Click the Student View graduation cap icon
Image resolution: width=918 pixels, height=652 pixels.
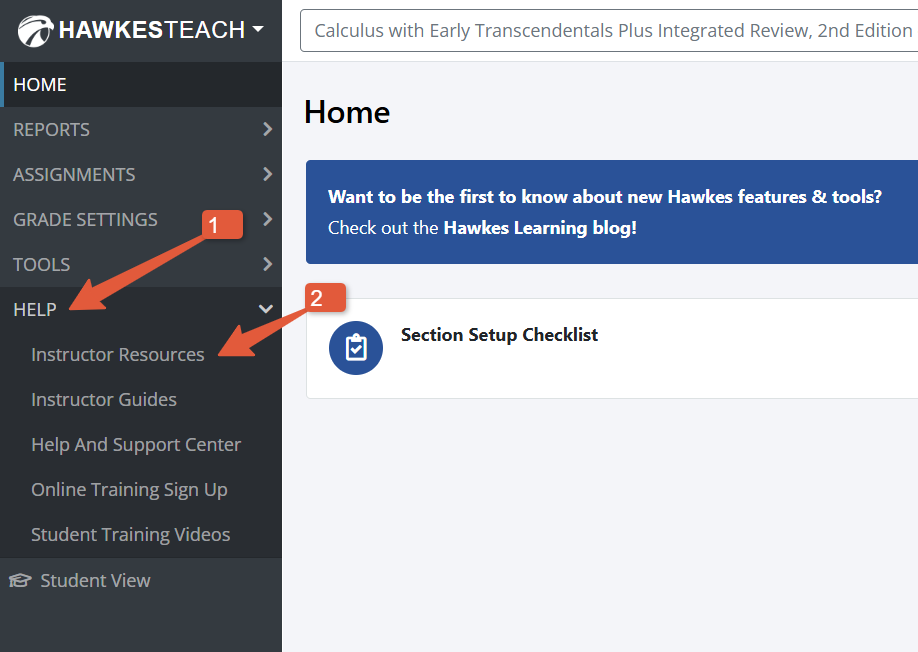20,580
